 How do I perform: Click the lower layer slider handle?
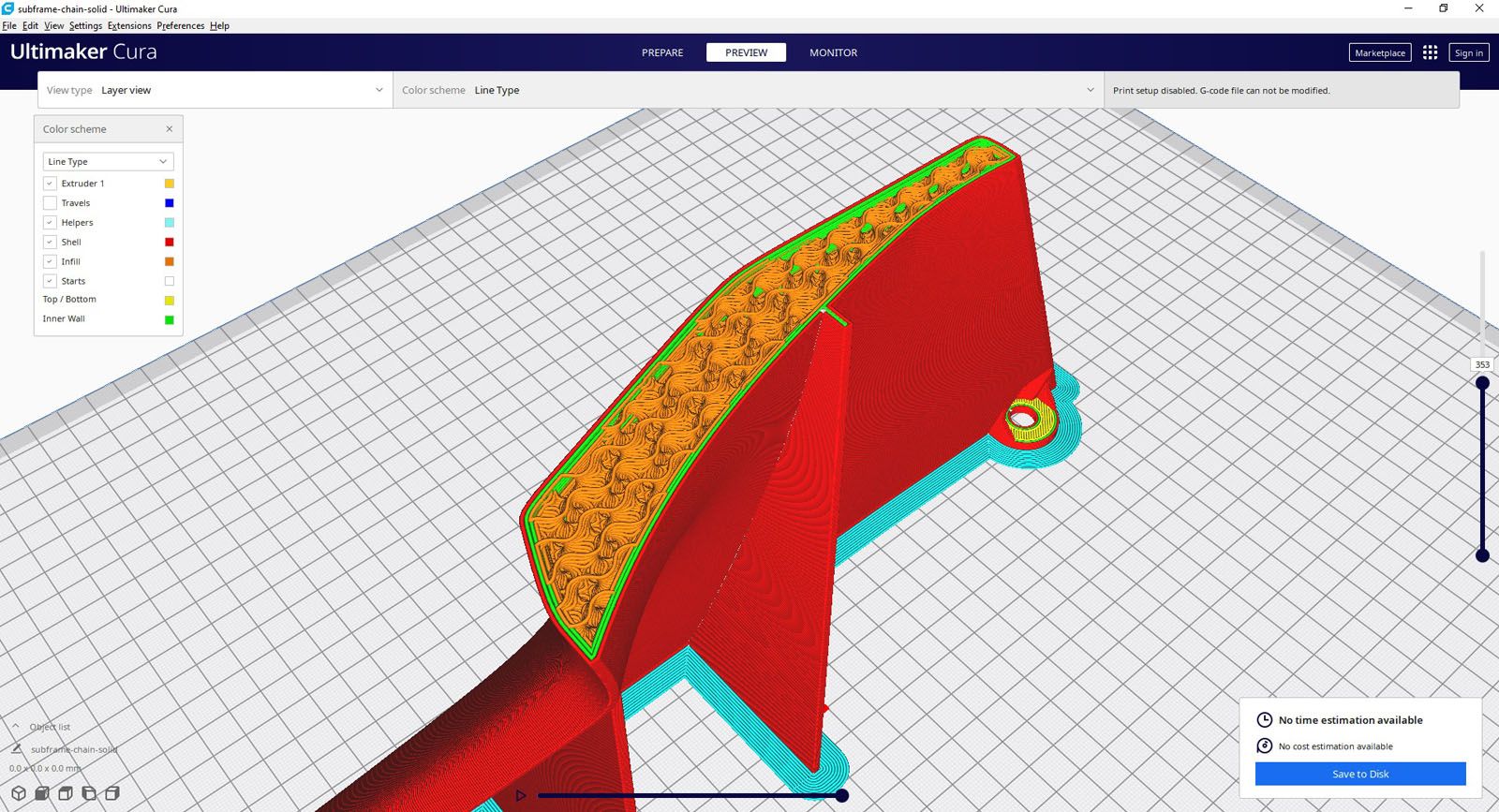pos(1482,555)
